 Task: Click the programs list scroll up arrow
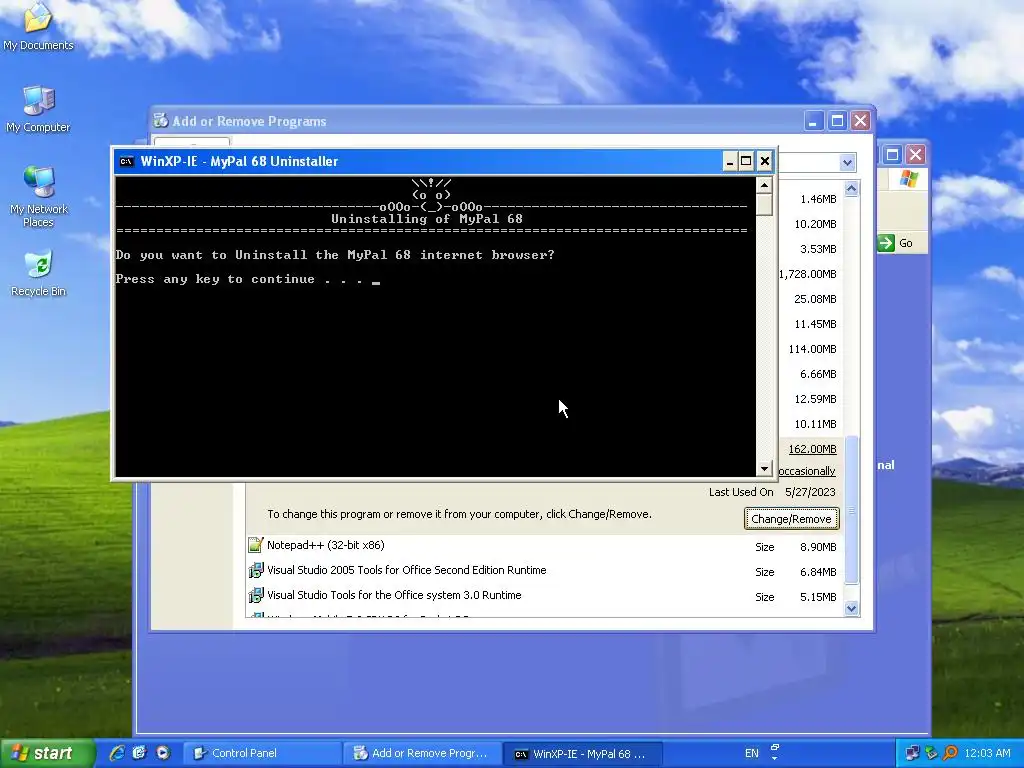pos(851,189)
